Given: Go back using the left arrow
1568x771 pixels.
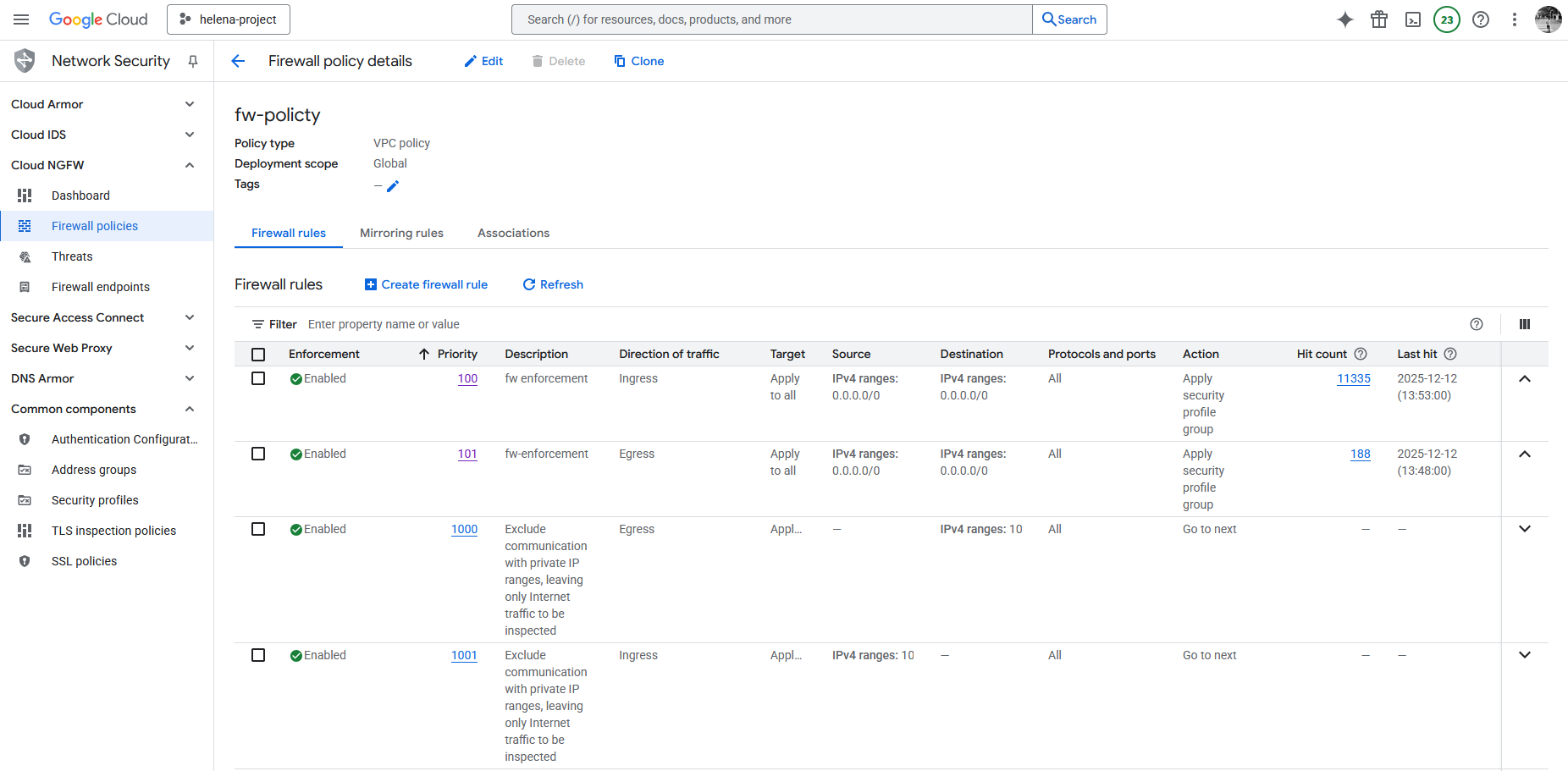Looking at the screenshot, I should click(x=238, y=61).
